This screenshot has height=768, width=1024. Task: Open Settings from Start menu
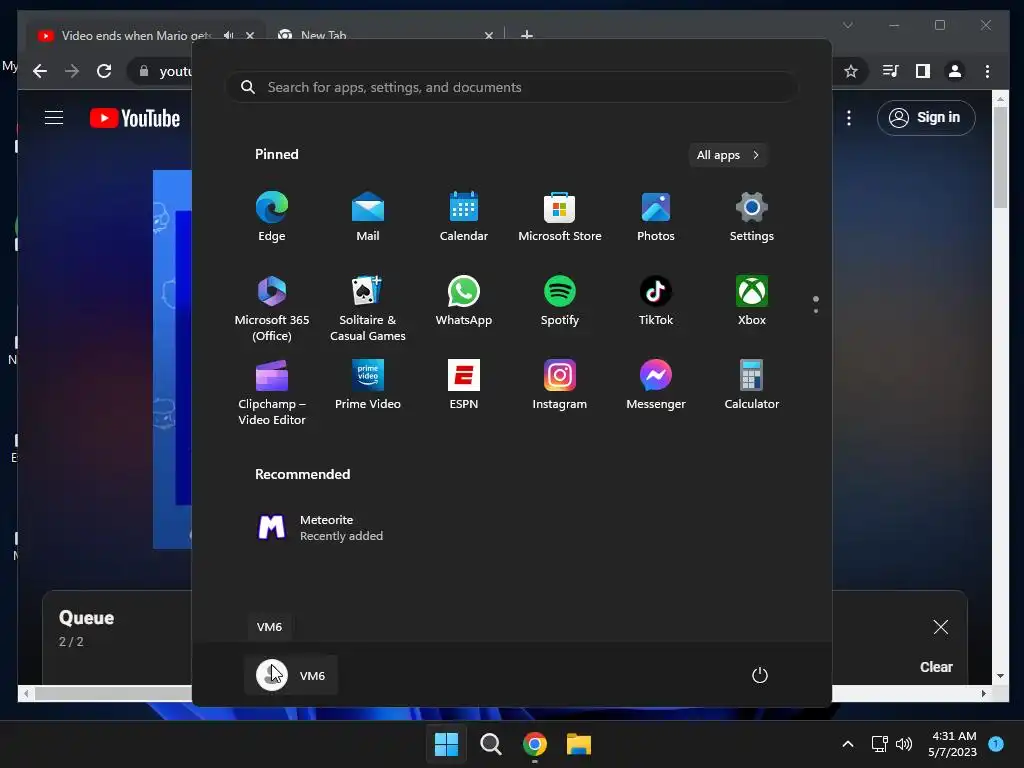[x=752, y=217]
